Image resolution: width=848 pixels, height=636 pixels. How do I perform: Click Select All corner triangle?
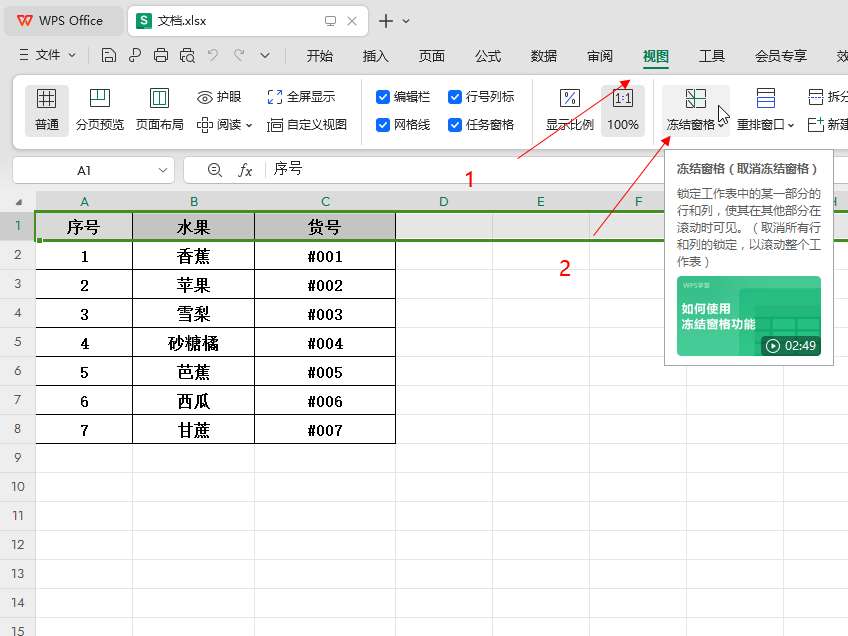[18, 202]
